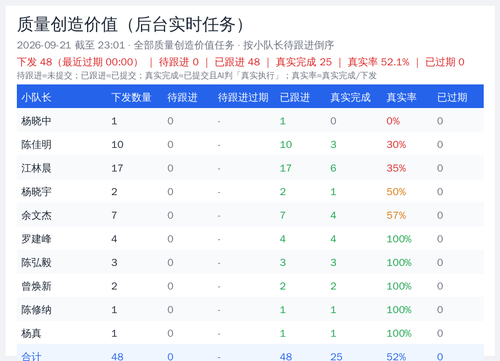Click 陈佳明's 真实完成 value 3
The width and height of the screenshot is (500, 361).
tap(333, 145)
